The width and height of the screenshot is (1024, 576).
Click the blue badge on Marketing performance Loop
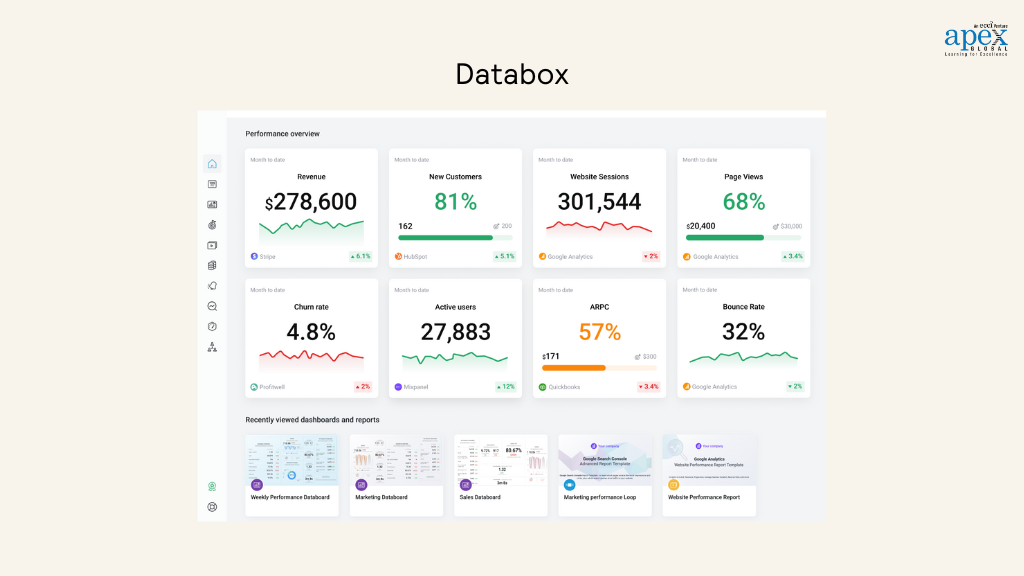(569, 485)
